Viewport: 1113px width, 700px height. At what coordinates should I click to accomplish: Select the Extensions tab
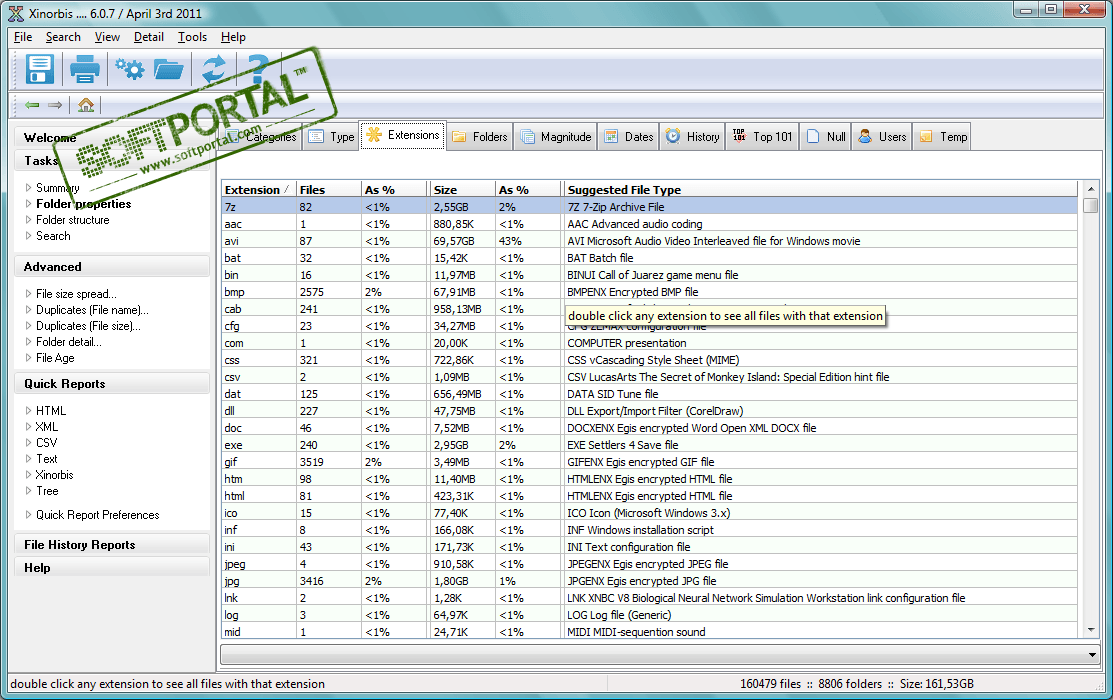(402, 135)
